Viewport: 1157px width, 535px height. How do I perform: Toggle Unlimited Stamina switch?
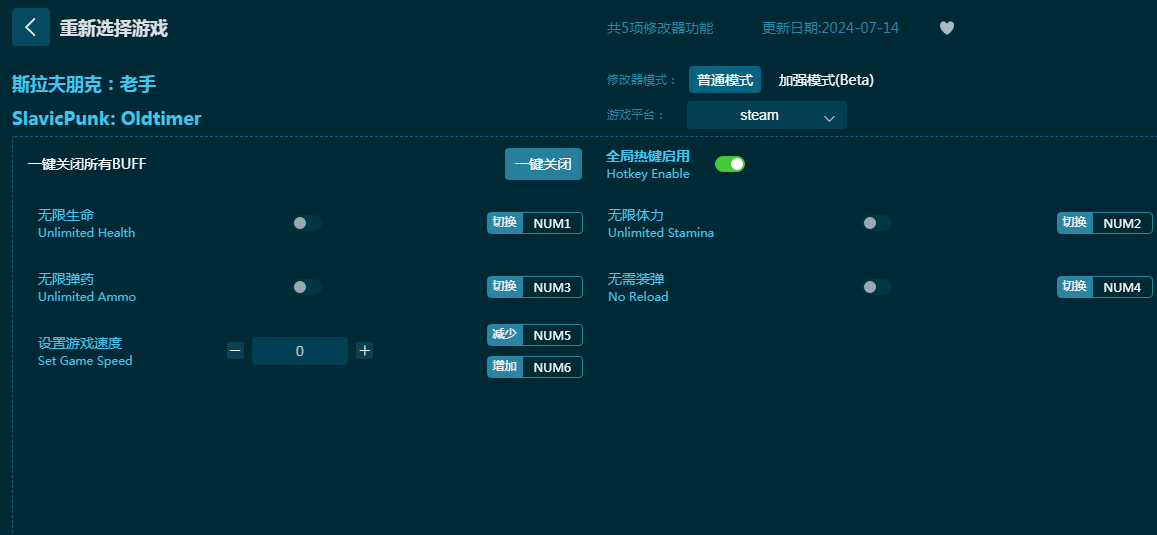pos(877,223)
